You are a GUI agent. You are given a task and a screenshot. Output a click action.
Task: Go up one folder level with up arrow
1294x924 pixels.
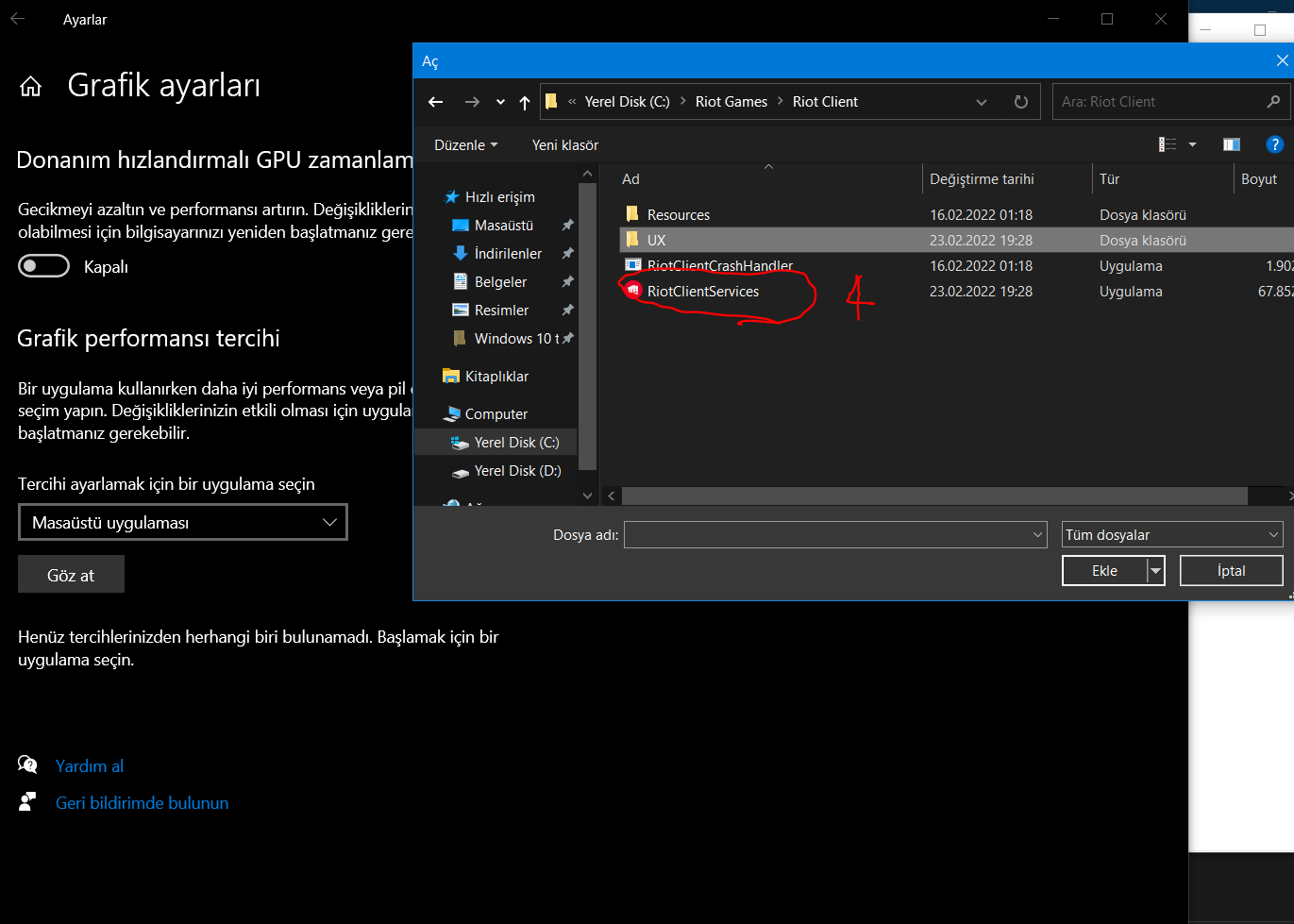525,102
